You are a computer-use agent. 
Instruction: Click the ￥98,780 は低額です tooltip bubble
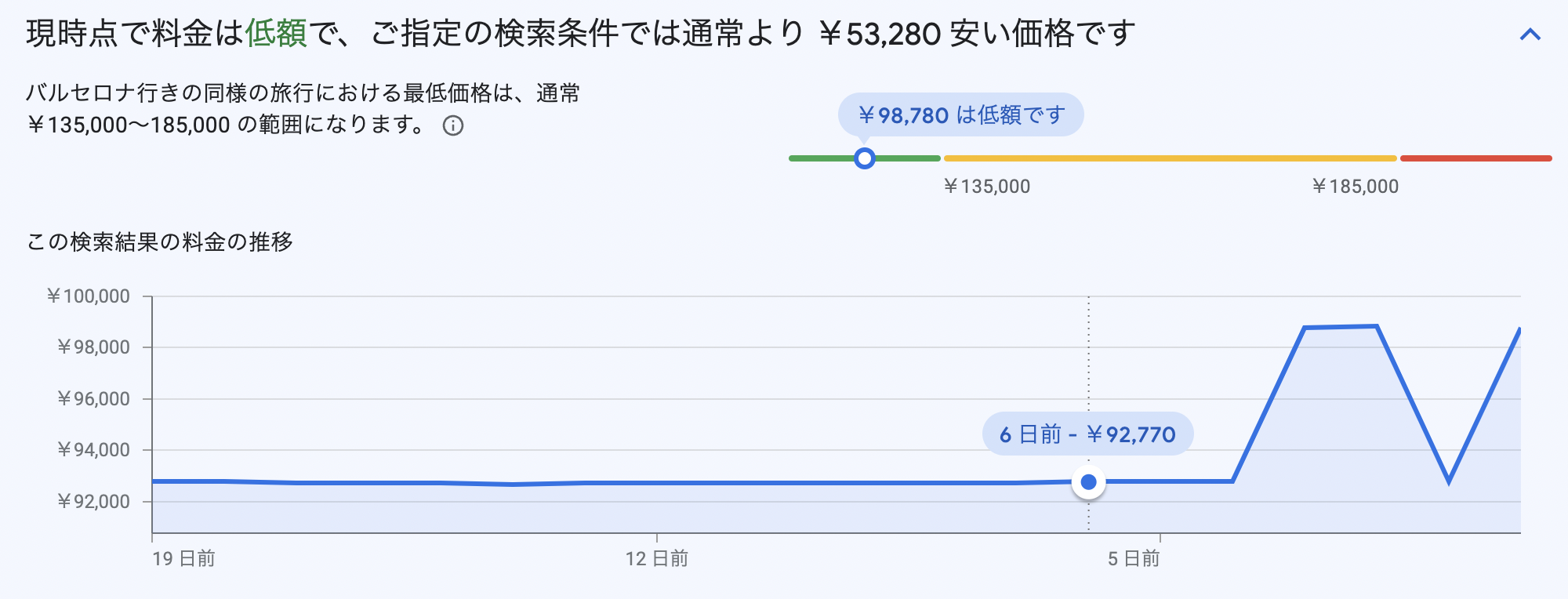coord(960,115)
